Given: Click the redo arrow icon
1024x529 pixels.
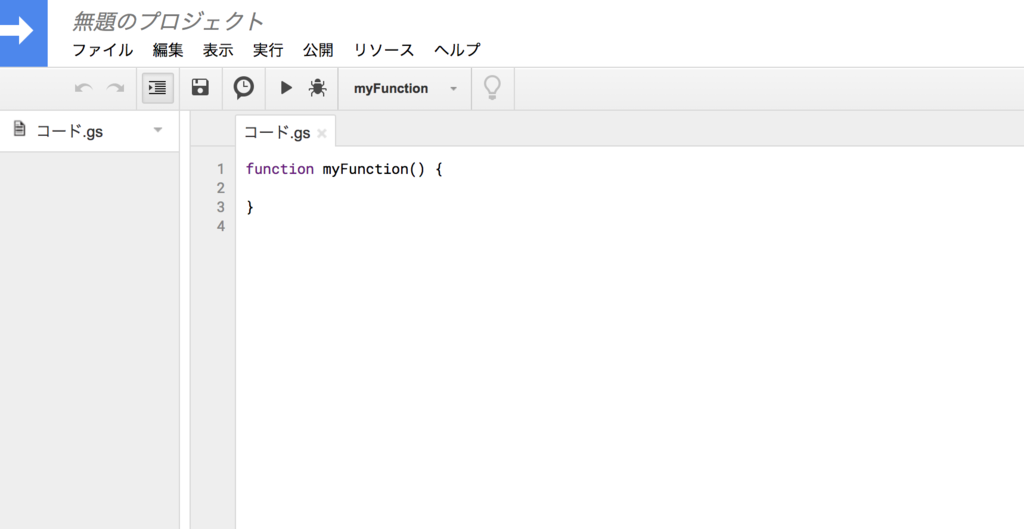Looking at the screenshot, I should (116, 88).
